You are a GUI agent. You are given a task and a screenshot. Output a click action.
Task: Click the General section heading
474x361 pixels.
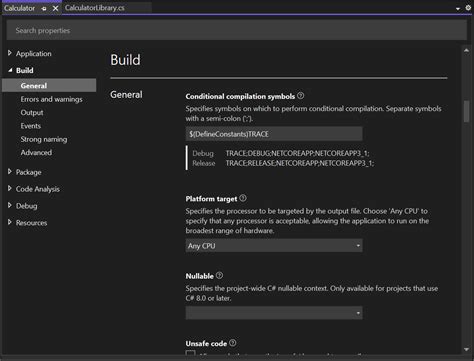126,95
